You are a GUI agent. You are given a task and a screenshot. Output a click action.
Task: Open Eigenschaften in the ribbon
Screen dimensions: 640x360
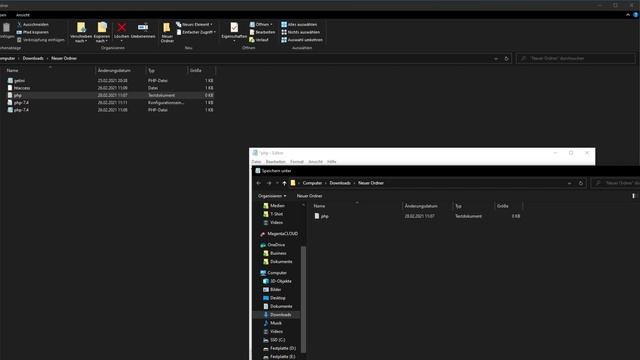(x=234, y=32)
